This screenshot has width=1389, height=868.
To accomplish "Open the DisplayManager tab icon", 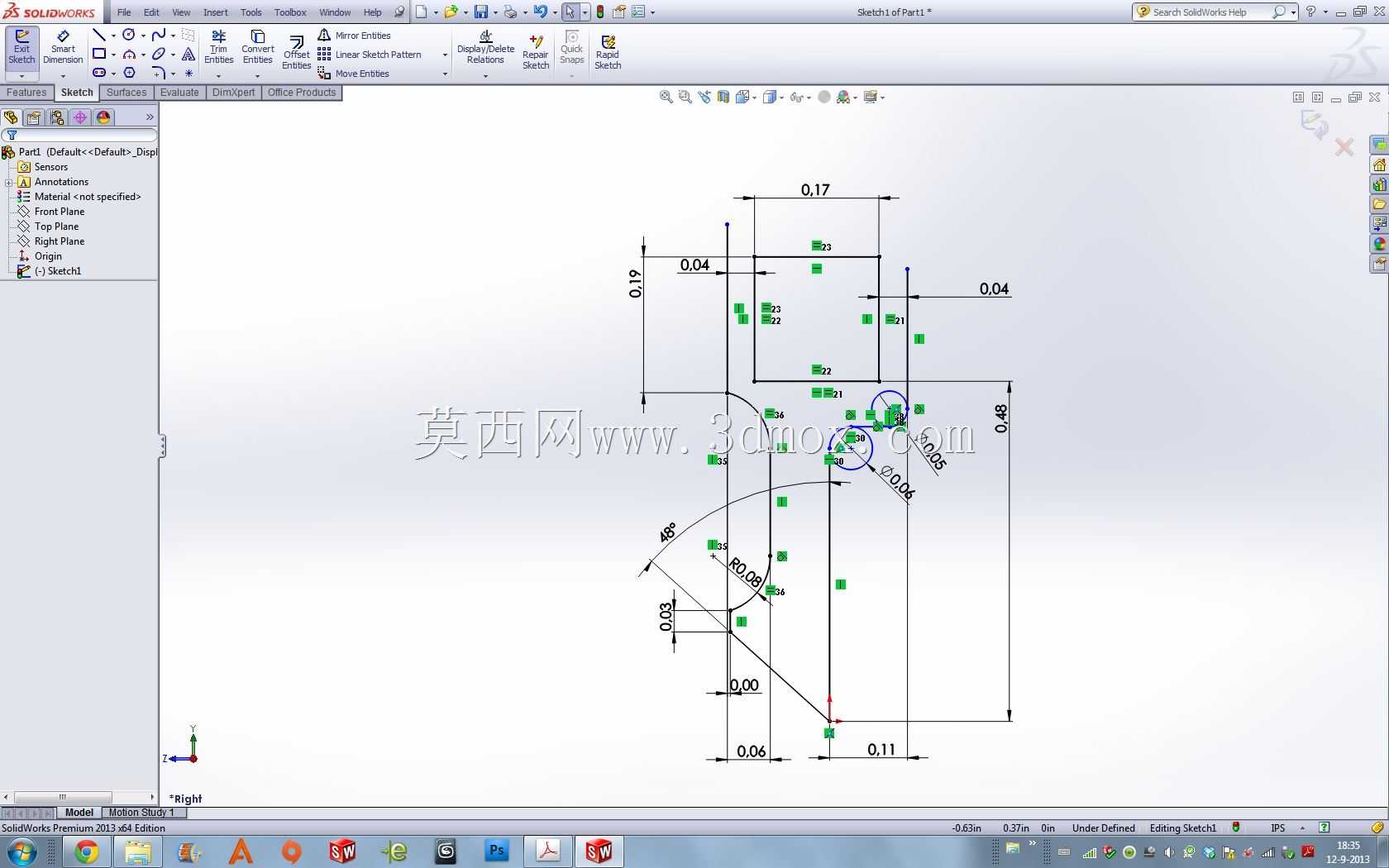I will coord(103,117).
